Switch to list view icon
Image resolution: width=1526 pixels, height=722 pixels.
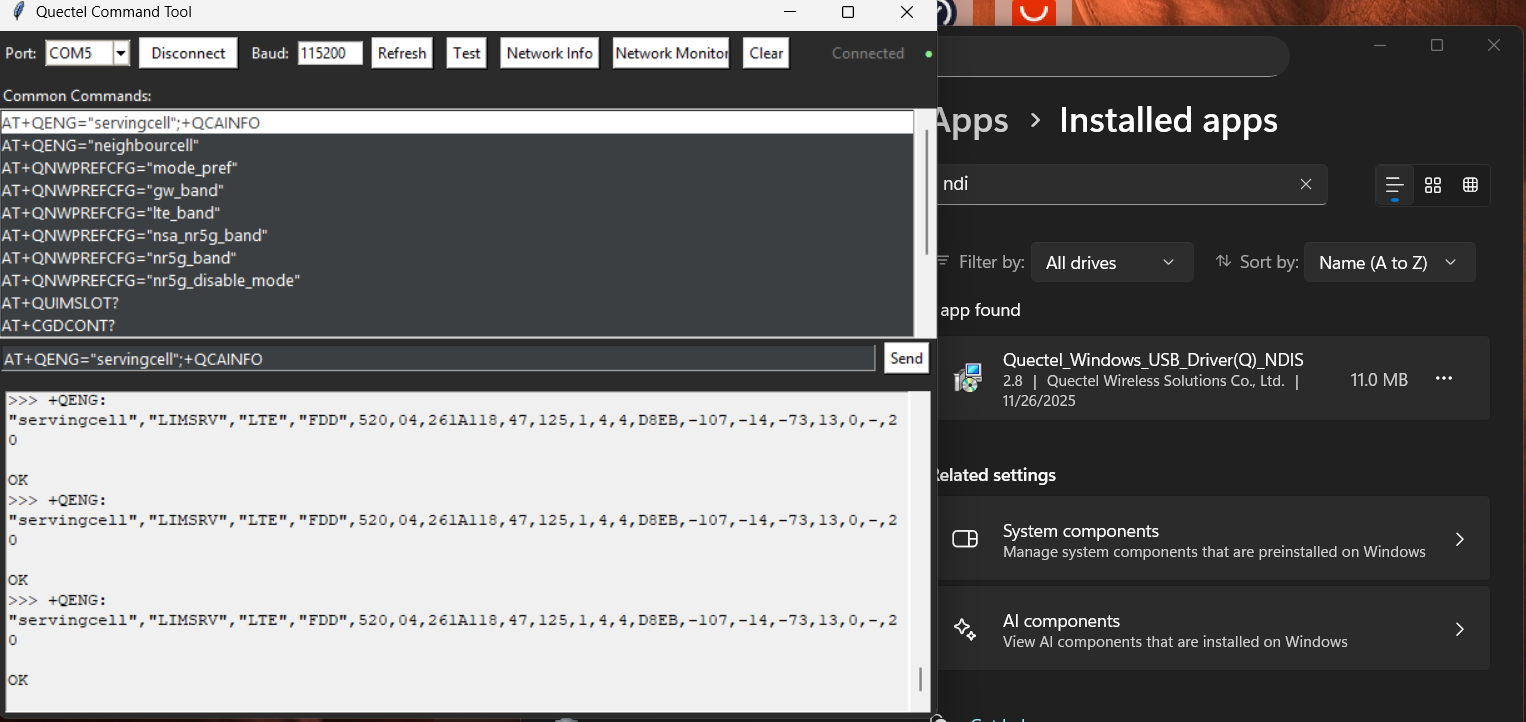1394,185
